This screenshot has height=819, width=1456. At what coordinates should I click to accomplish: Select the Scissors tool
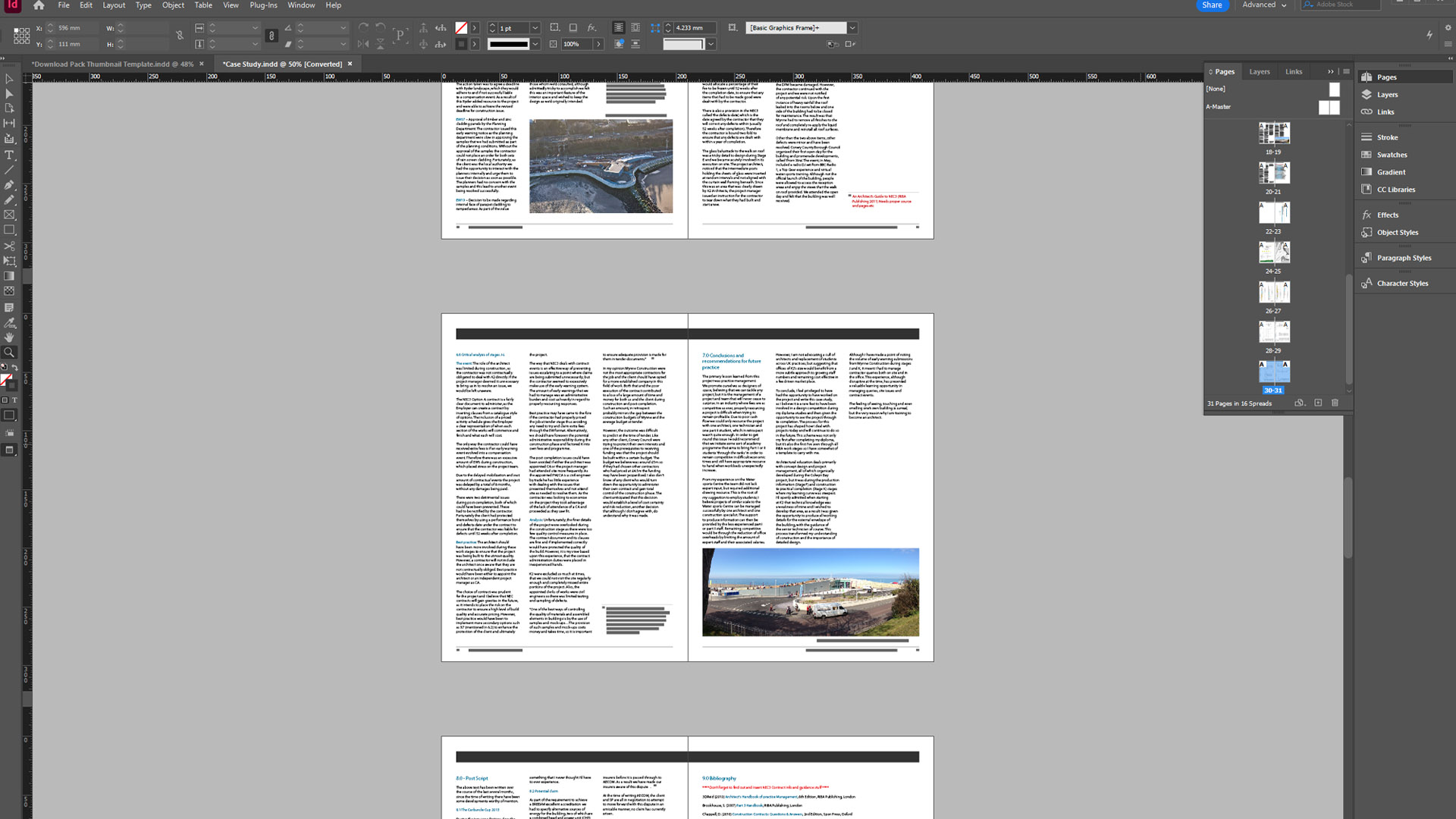tap(10, 246)
